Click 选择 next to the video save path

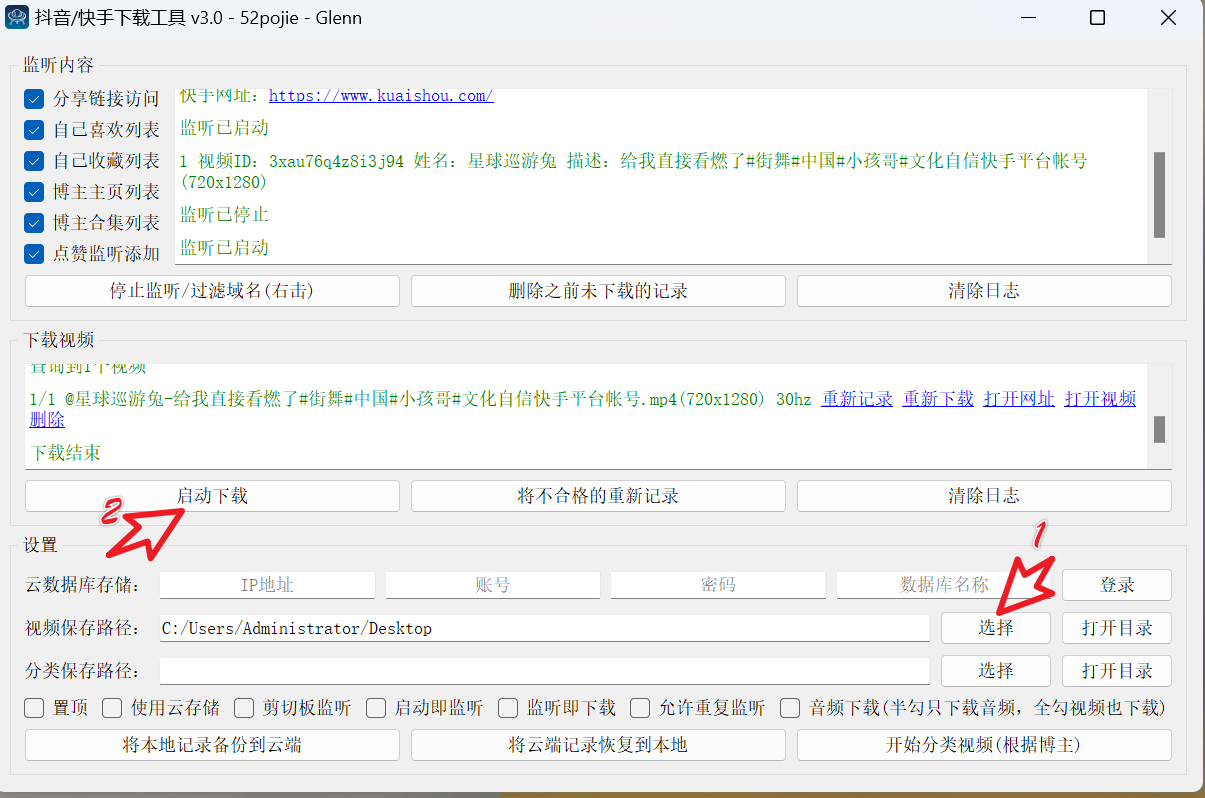995,627
